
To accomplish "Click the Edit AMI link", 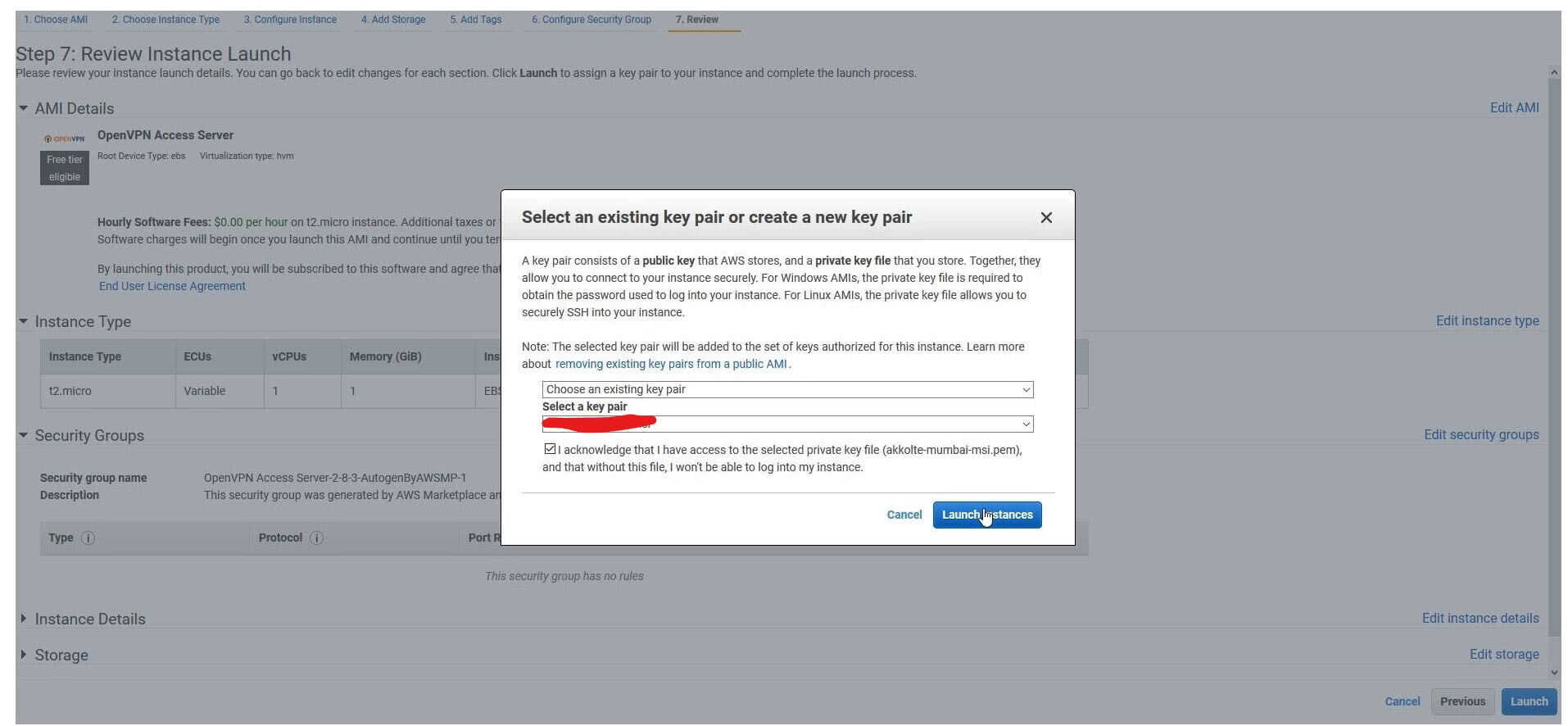I will [1514, 108].
